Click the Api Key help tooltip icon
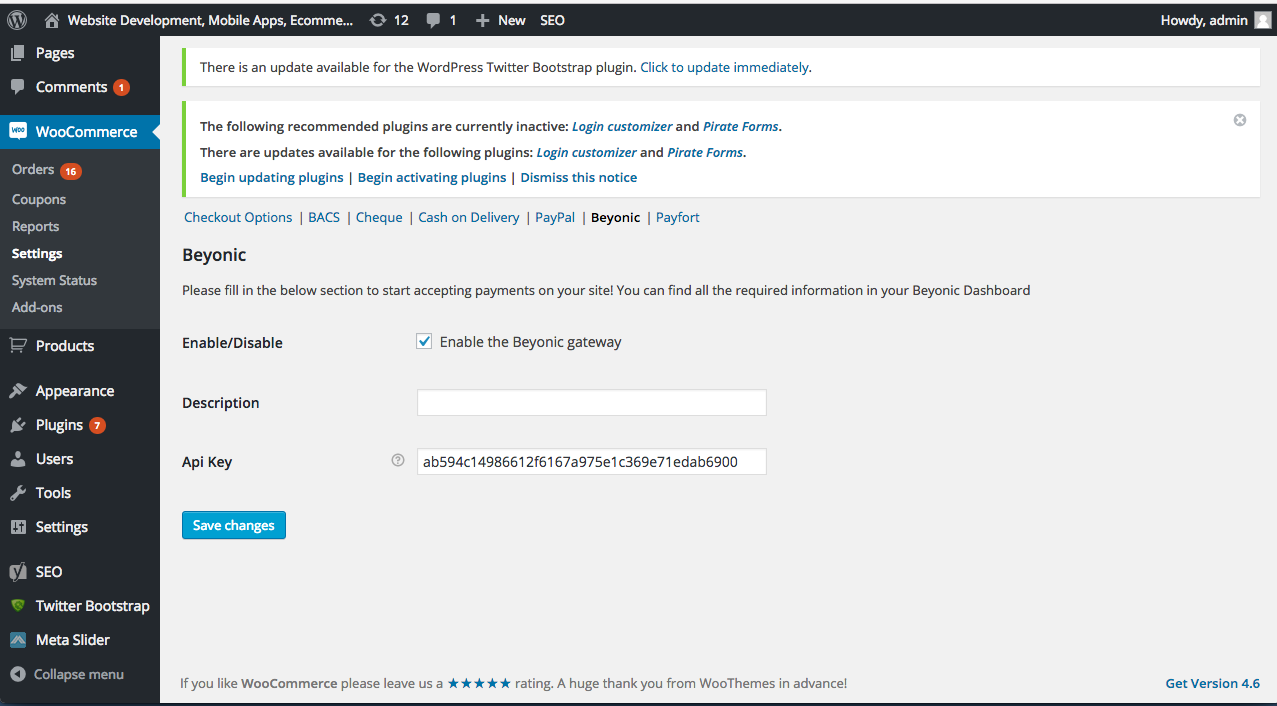Image resolution: width=1277 pixels, height=706 pixels. (398, 461)
